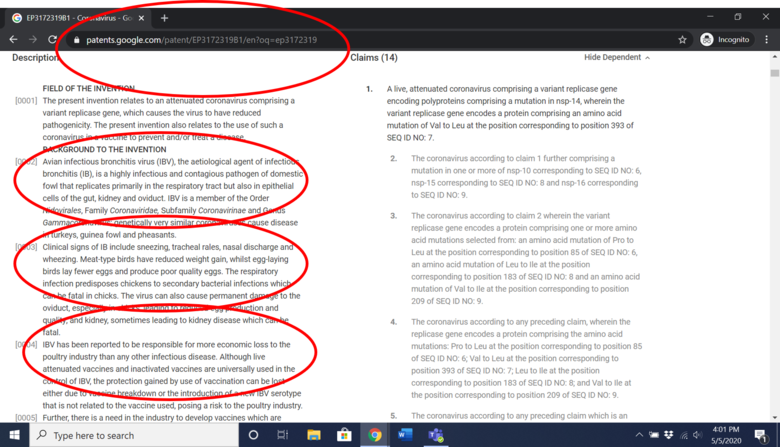
Task: Open Microsoft Teams from the taskbar
Action: point(436,435)
